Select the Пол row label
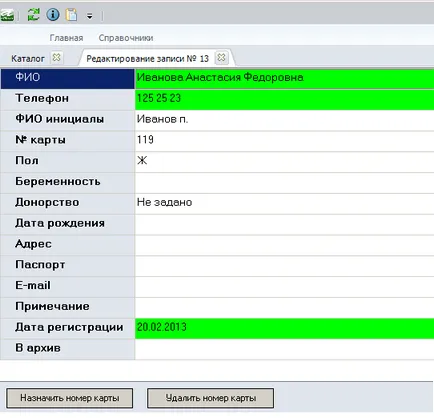Viewport: 434px width, 418px height. (x=67, y=162)
